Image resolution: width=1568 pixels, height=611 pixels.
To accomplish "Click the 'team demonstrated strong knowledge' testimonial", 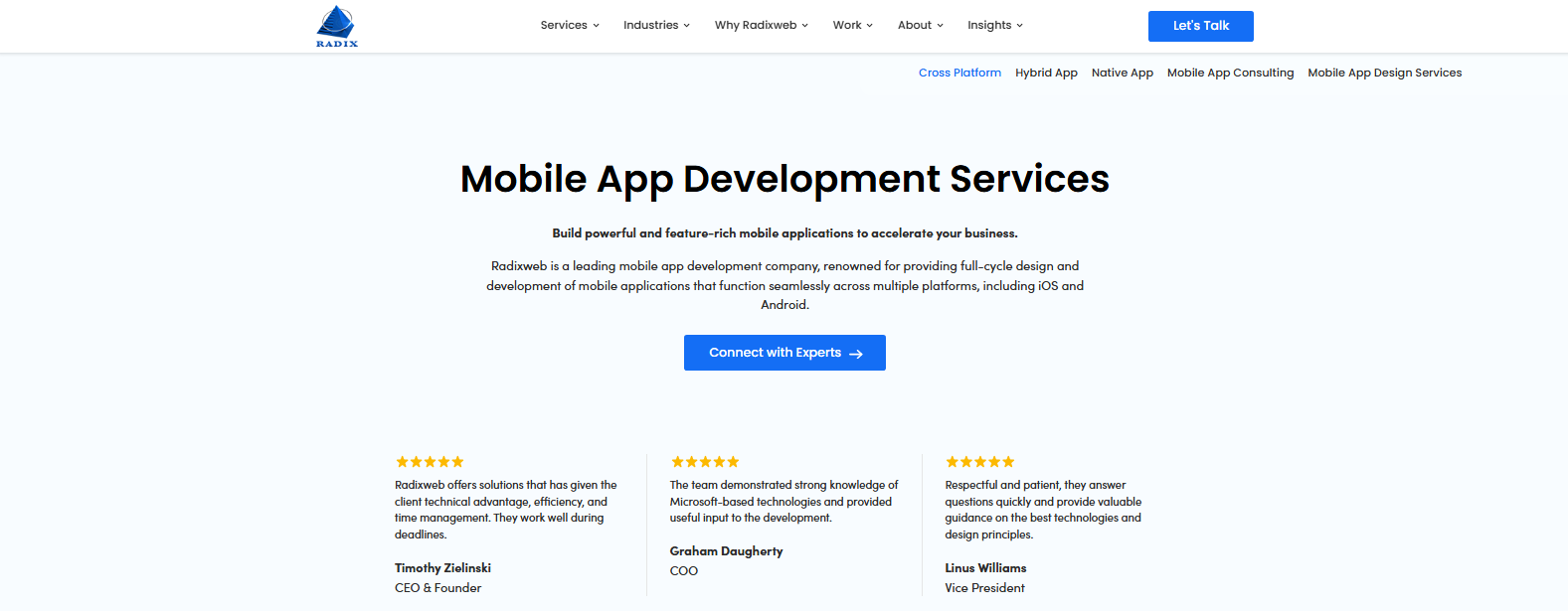I will (784, 502).
